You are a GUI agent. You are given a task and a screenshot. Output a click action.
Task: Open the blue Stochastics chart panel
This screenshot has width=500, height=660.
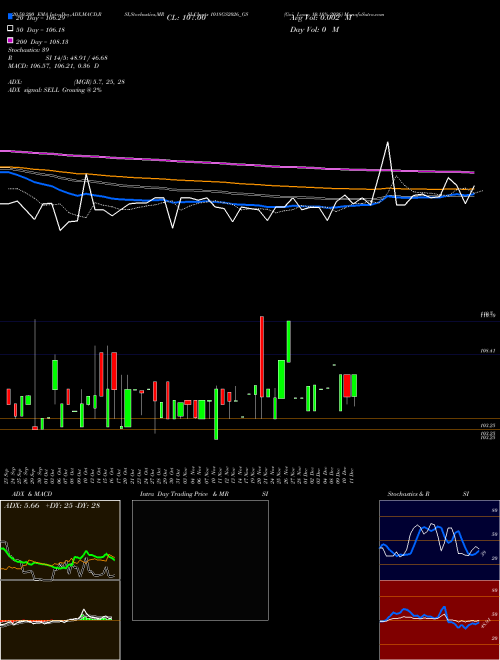coord(439,540)
